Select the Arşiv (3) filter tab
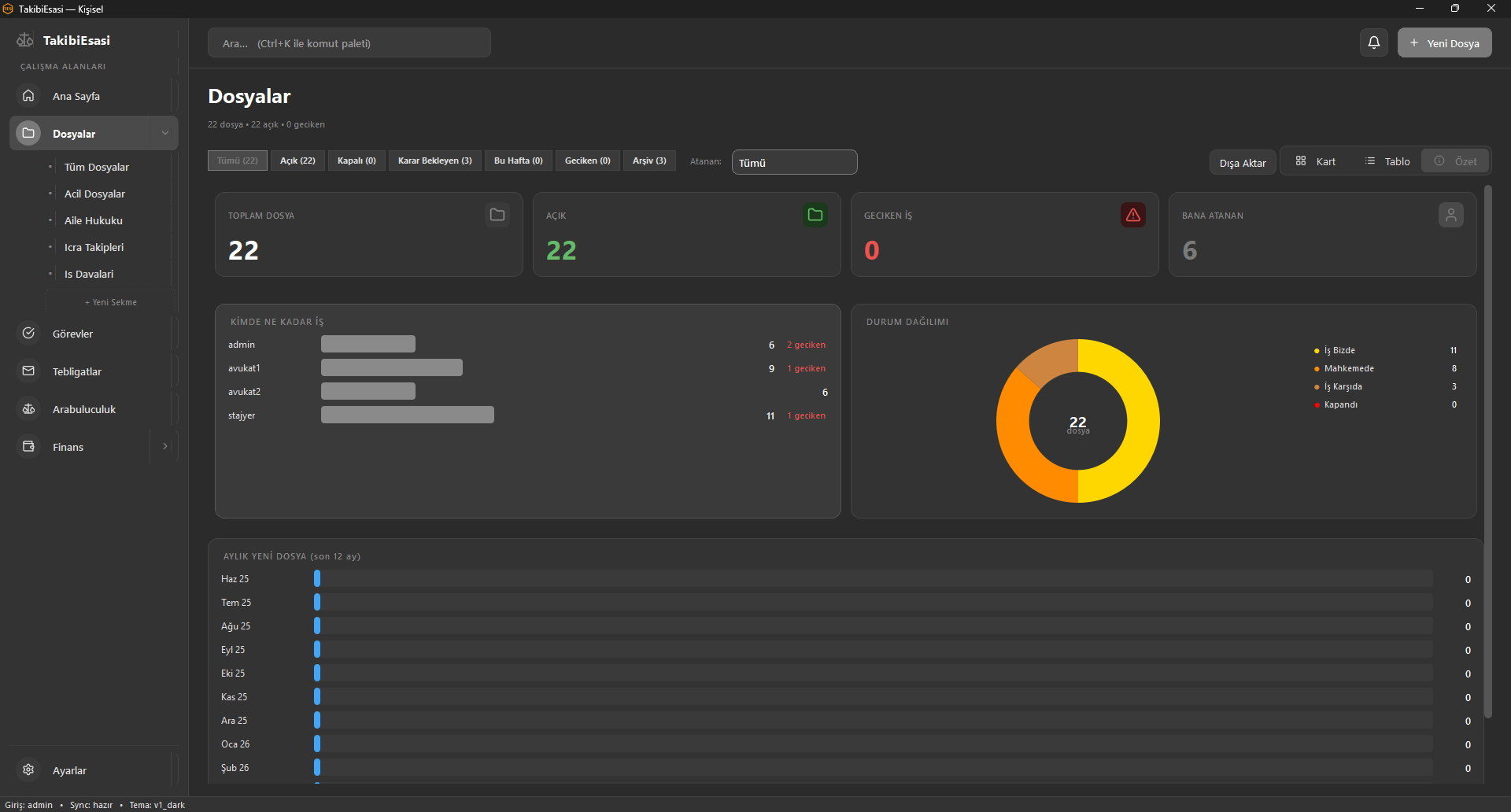1511x812 pixels. (649, 161)
